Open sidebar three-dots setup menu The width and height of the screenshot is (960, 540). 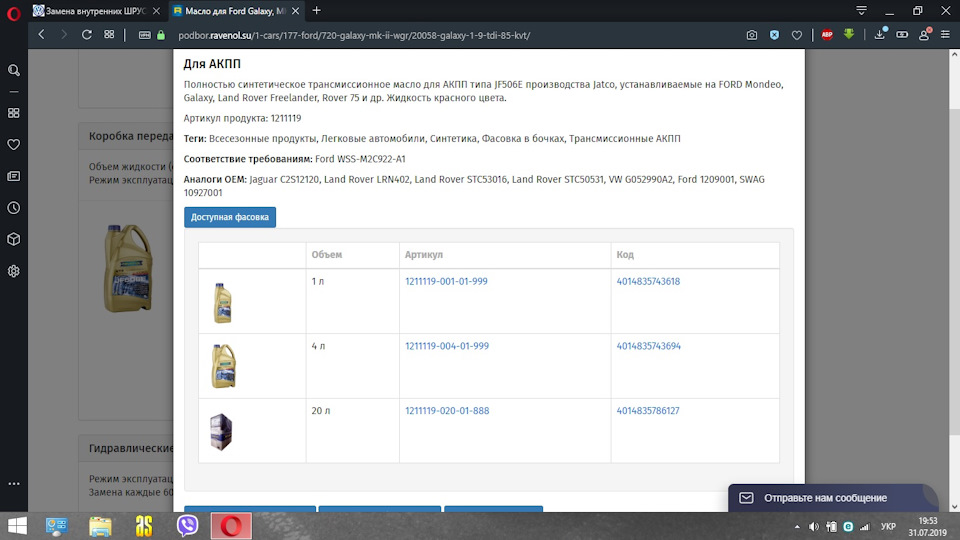point(13,484)
